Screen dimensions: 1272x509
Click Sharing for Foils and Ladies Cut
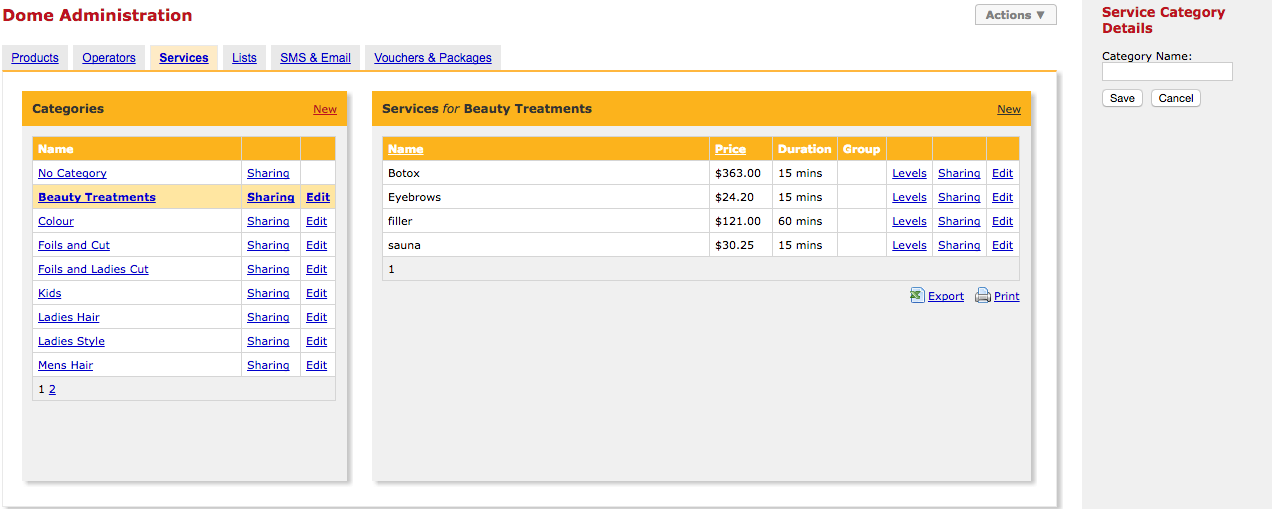[x=268, y=269]
